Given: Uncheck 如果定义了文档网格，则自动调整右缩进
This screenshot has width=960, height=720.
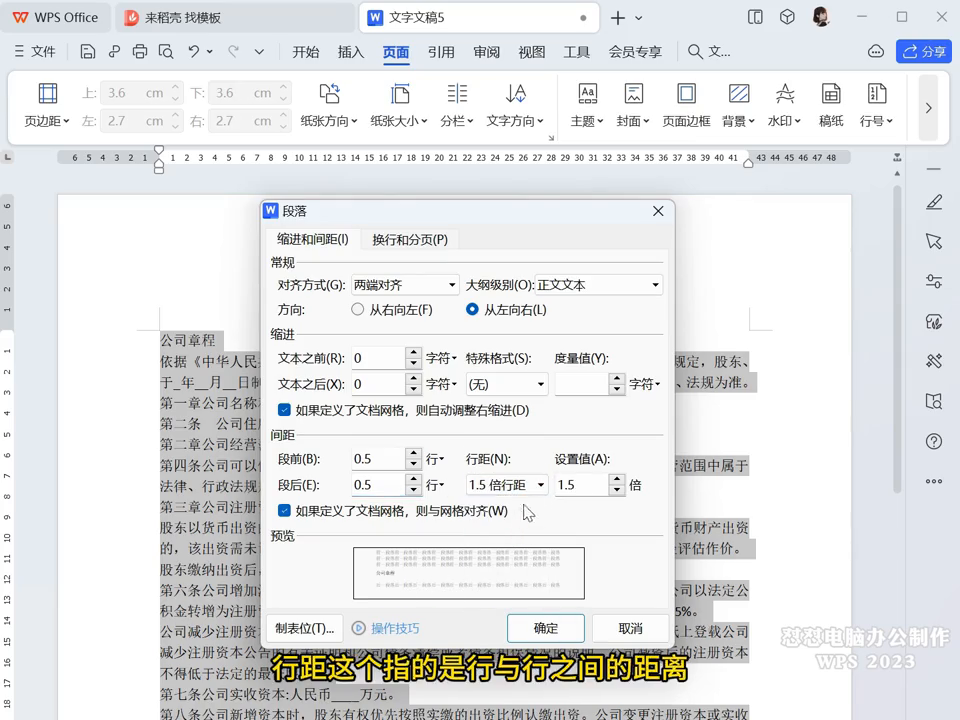Looking at the screenshot, I should tap(285, 411).
